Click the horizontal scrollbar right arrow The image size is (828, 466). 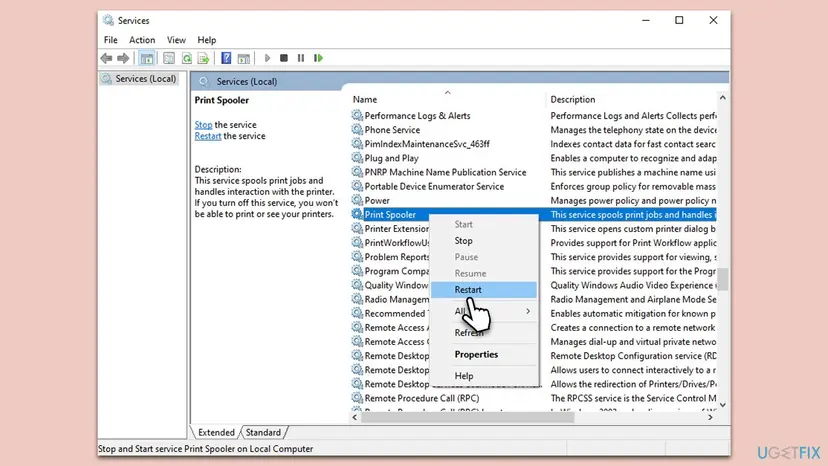click(x=710, y=417)
